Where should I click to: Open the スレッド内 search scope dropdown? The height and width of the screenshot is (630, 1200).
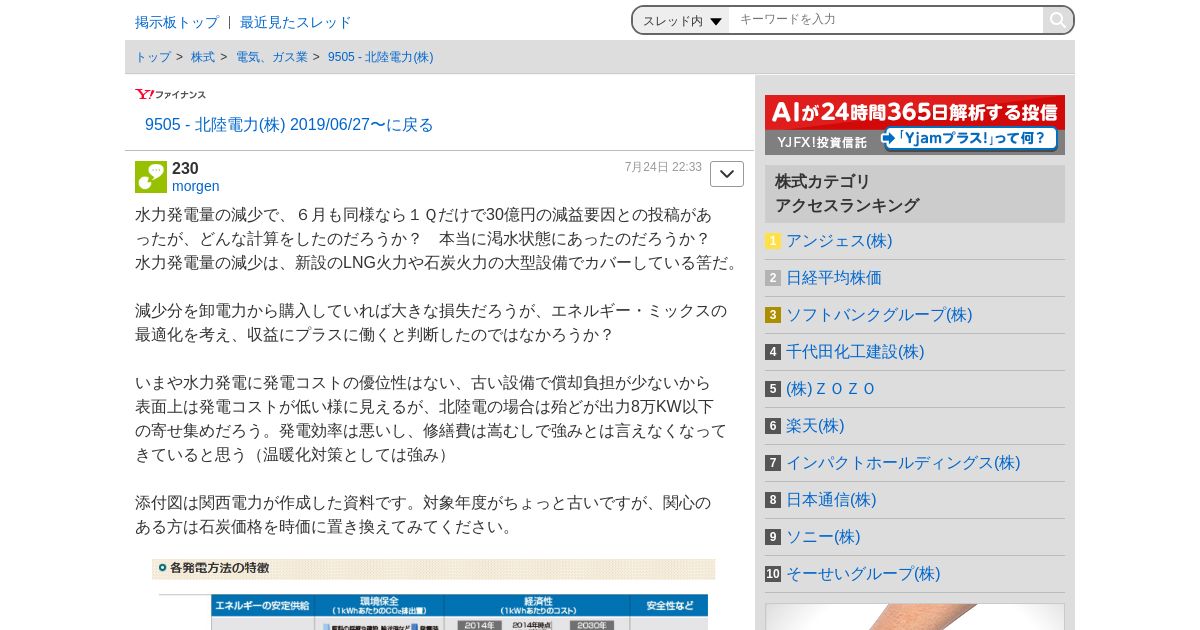pos(682,20)
